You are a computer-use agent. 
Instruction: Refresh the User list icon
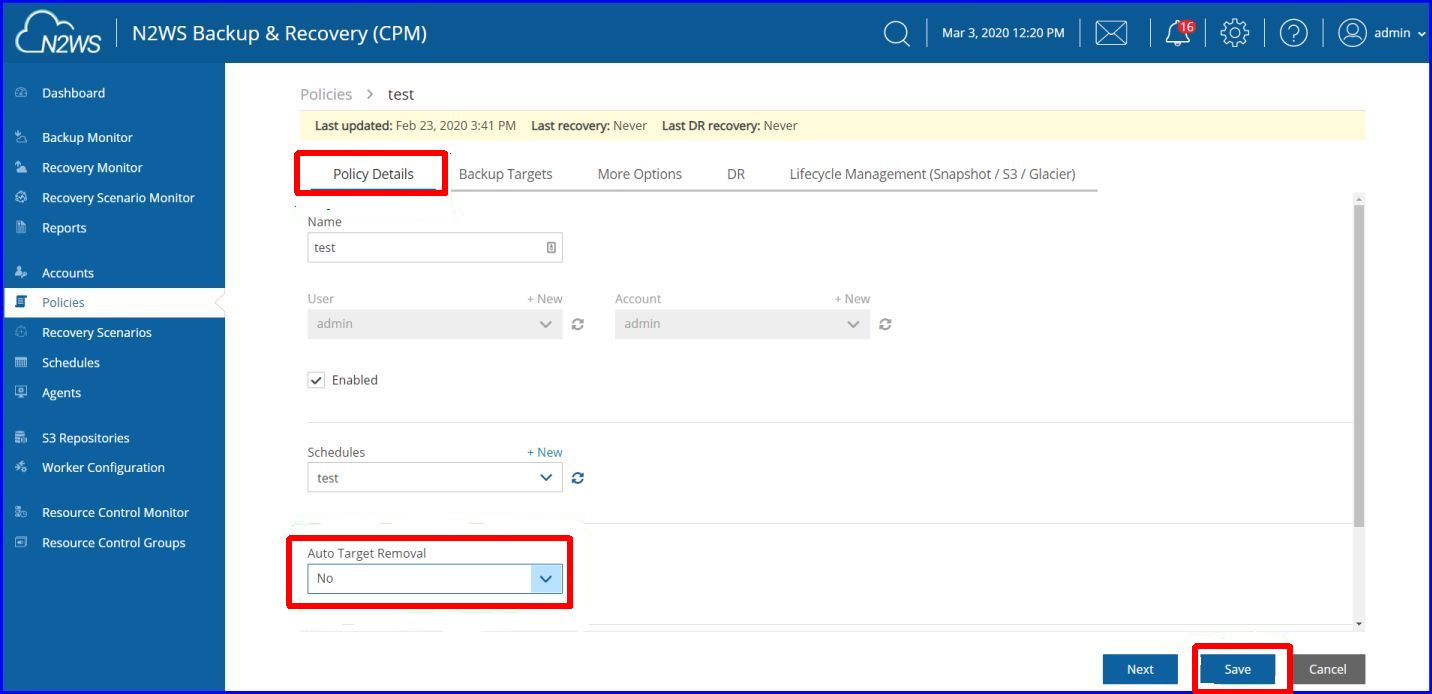click(577, 324)
